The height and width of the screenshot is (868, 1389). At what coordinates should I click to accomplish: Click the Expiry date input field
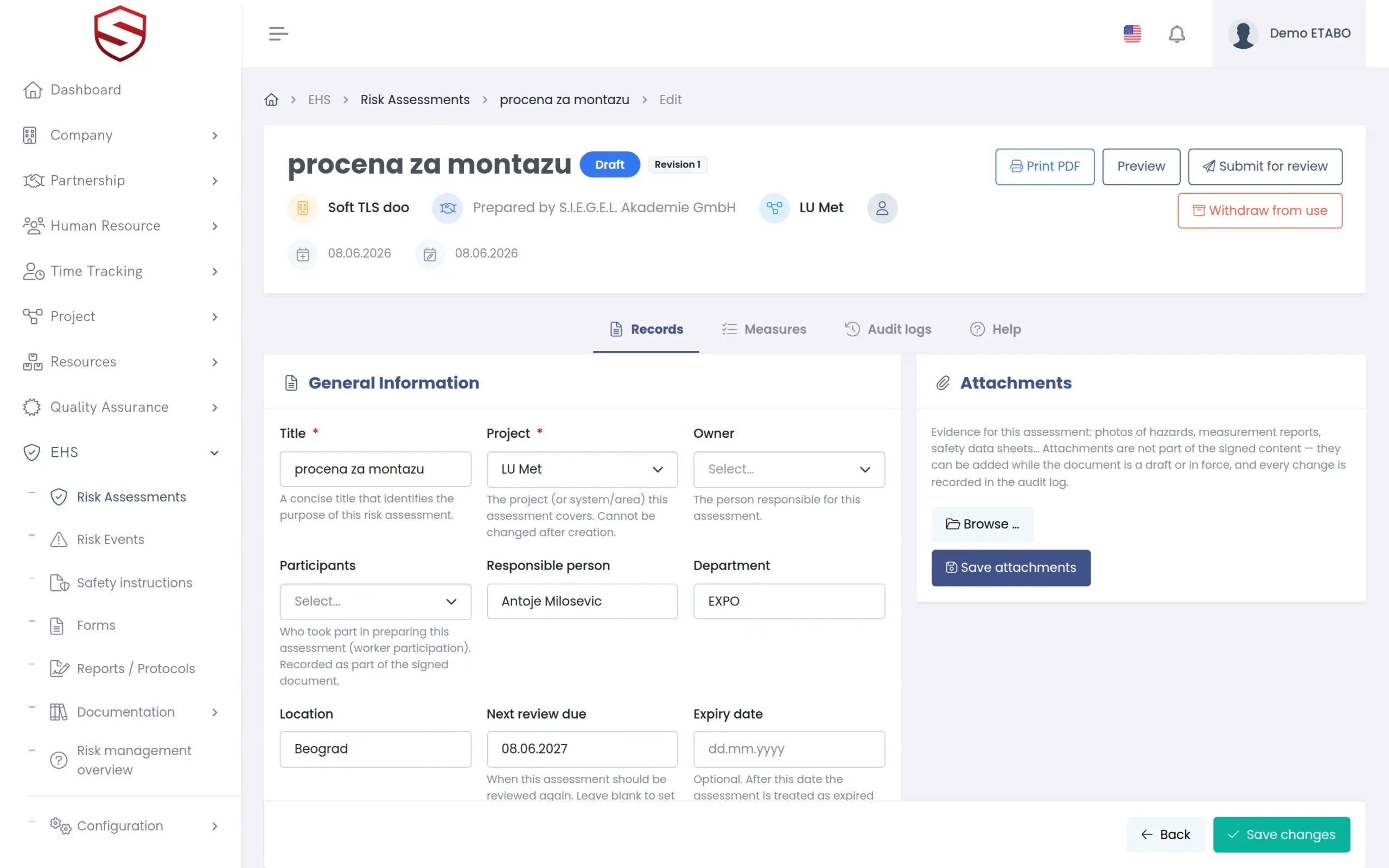pos(788,749)
